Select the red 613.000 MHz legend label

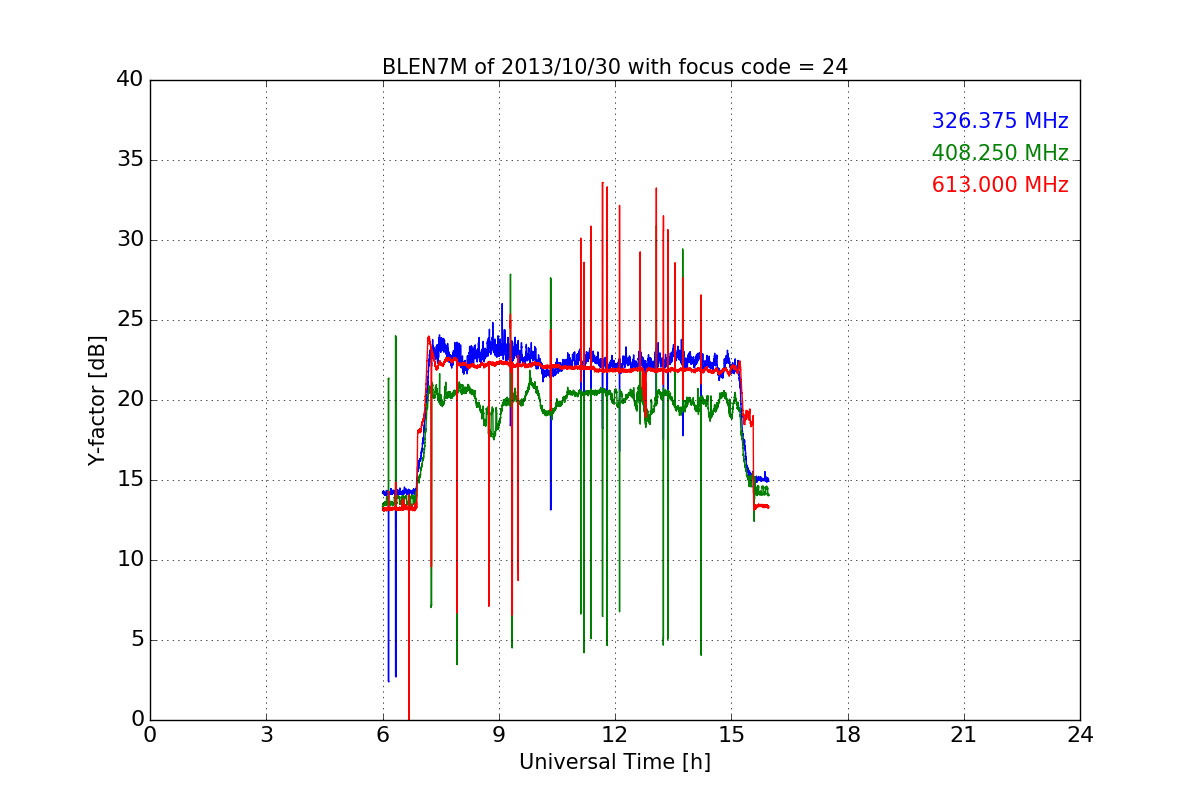pos(1000,185)
